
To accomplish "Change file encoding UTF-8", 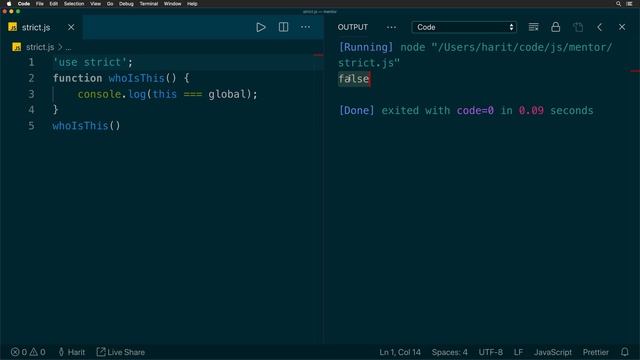I will pyautogui.click(x=491, y=352).
